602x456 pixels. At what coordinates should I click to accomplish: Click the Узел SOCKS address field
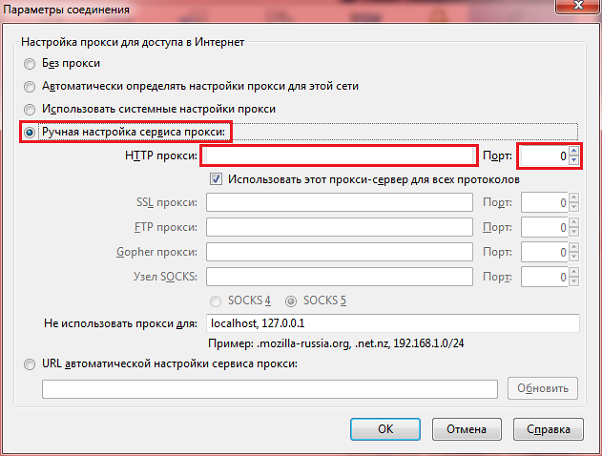coord(339,277)
